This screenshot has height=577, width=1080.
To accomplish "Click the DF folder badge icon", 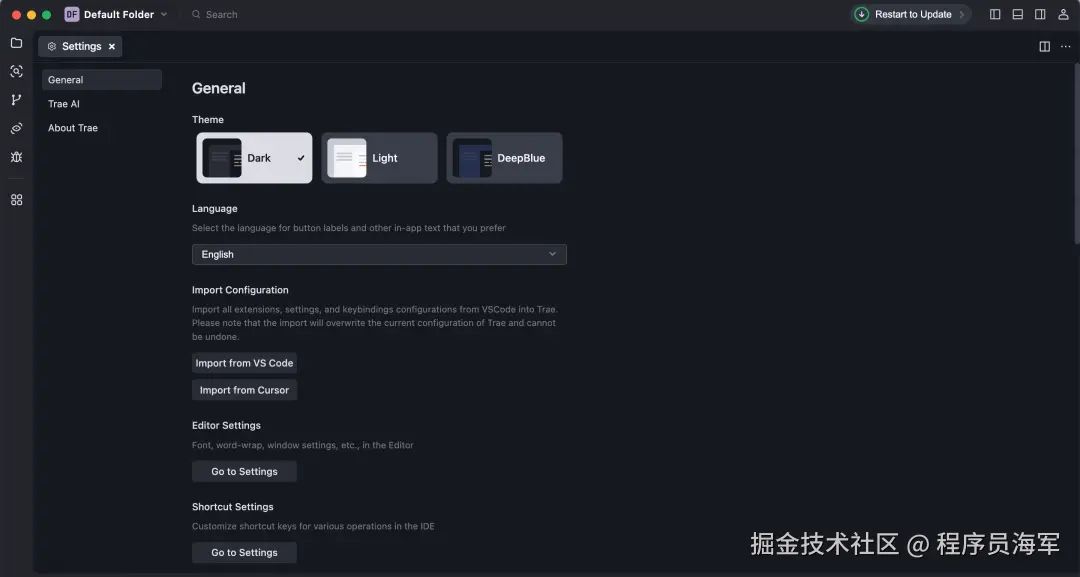I will coord(72,14).
